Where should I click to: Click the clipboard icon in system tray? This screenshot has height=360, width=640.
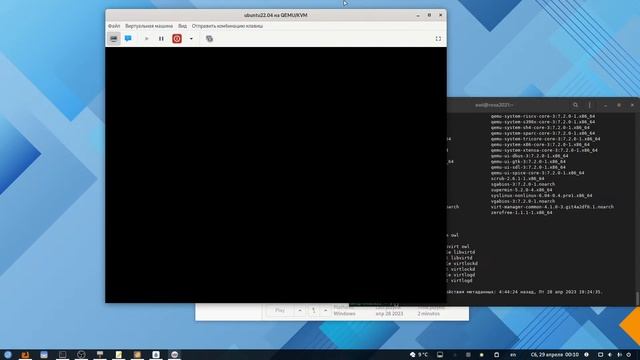[497, 355]
